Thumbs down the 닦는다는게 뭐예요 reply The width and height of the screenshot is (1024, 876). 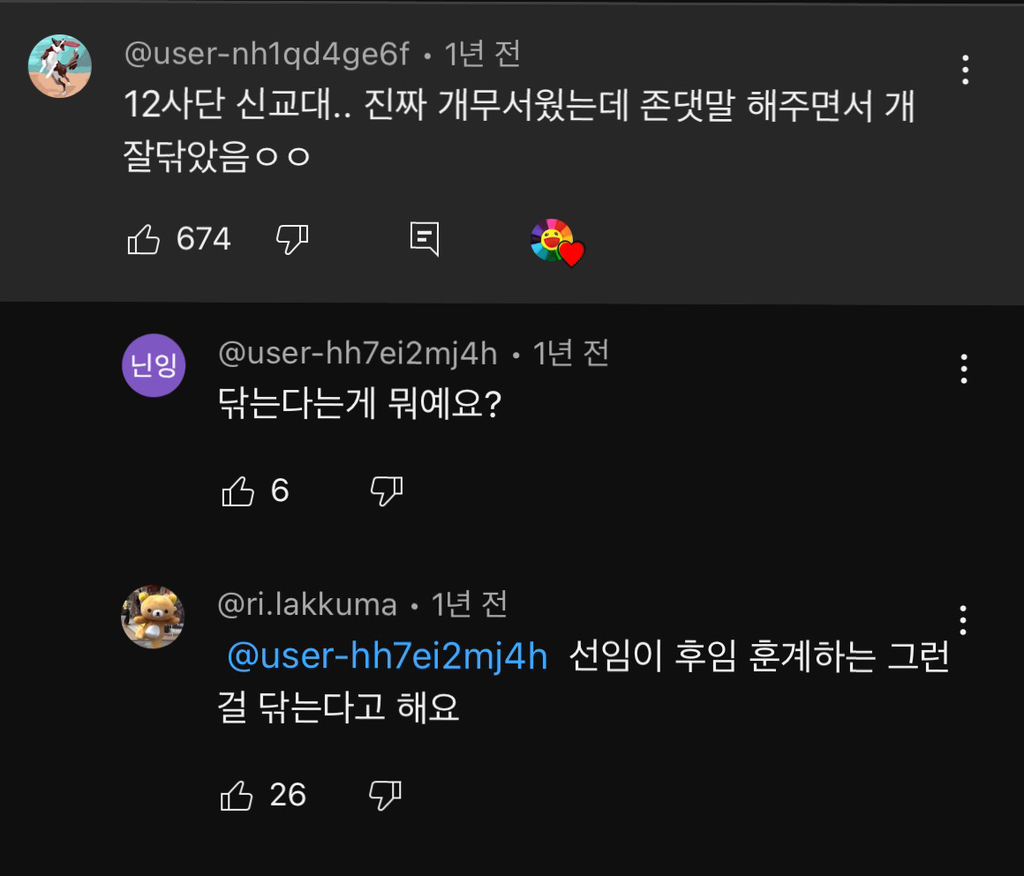(386, 491)
